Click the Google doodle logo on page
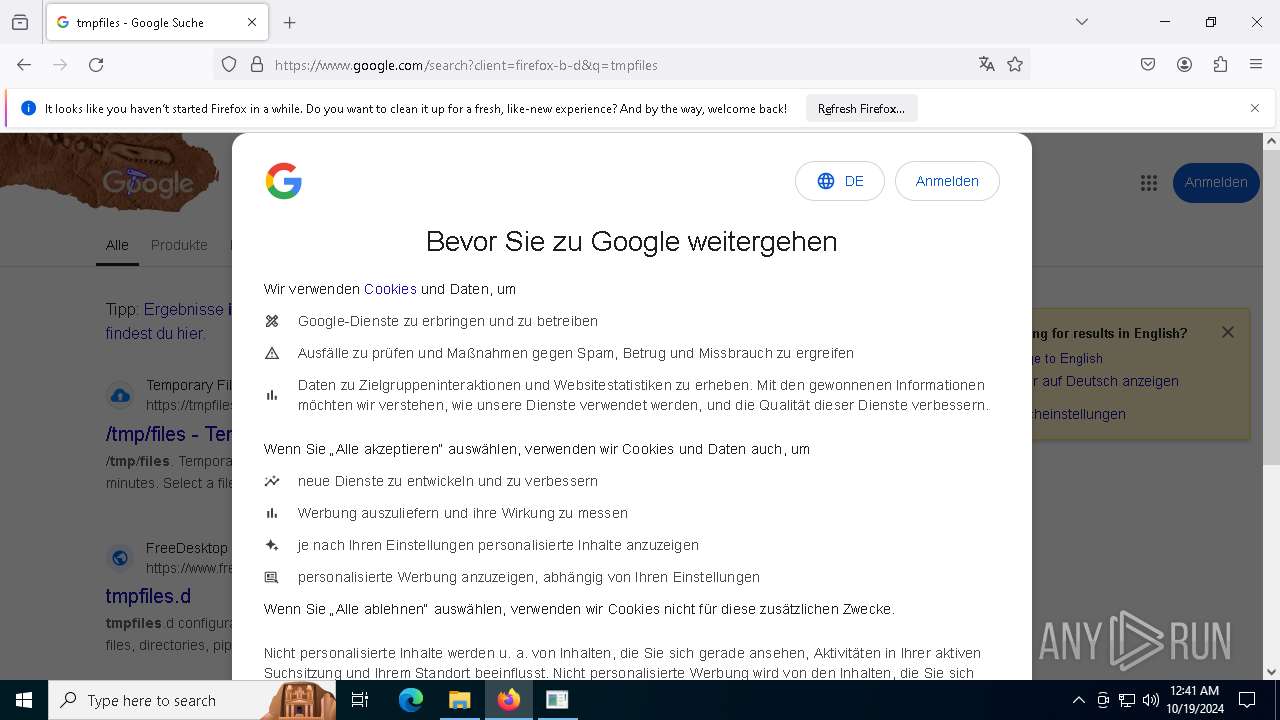The width and height of the screenshot is (1280, 720). 148,183
